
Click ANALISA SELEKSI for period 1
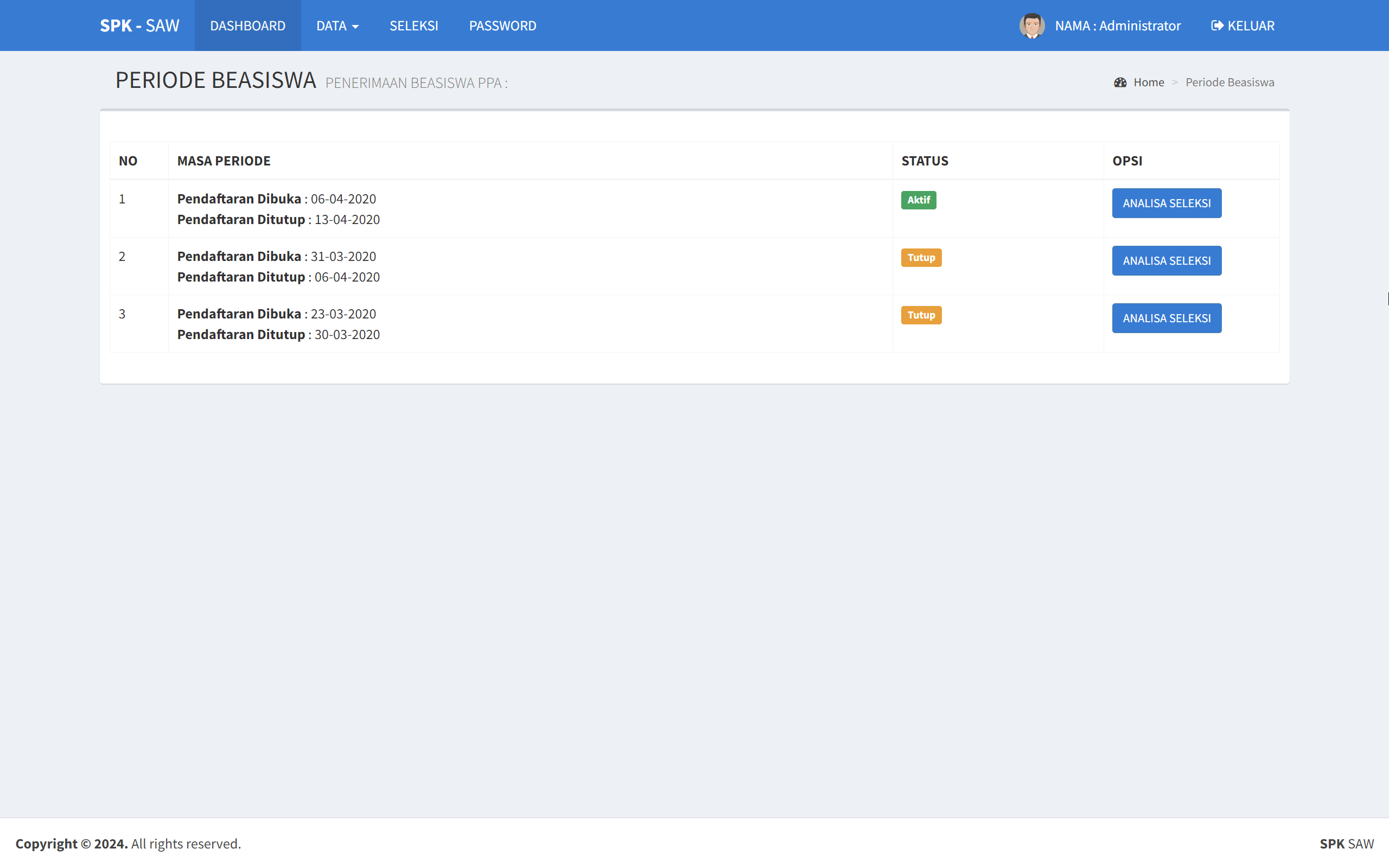click(1167, 203)
